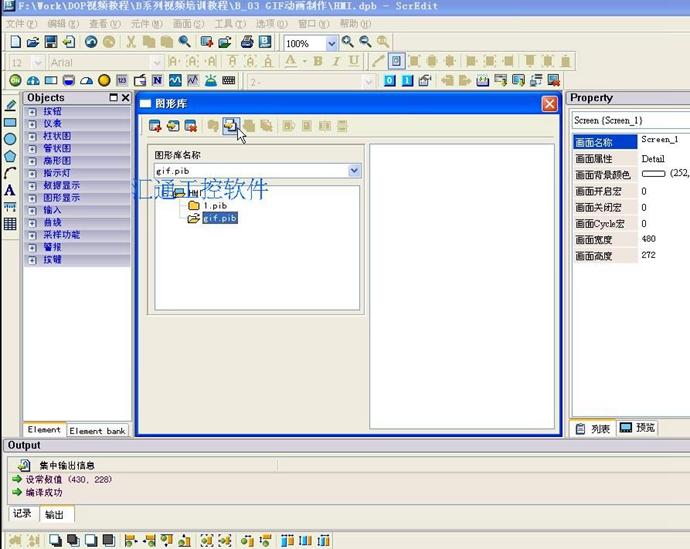Expand the 警报 category in Objects

tap(32, 248)
